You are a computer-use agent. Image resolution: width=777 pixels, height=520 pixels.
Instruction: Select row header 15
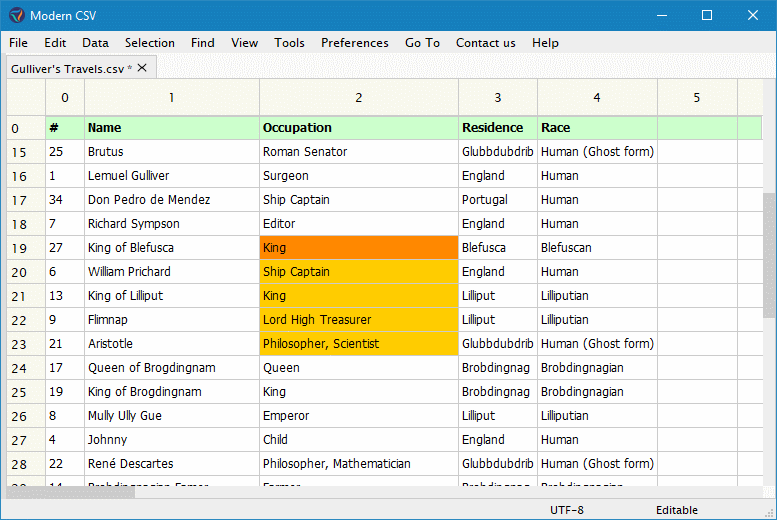26,152
